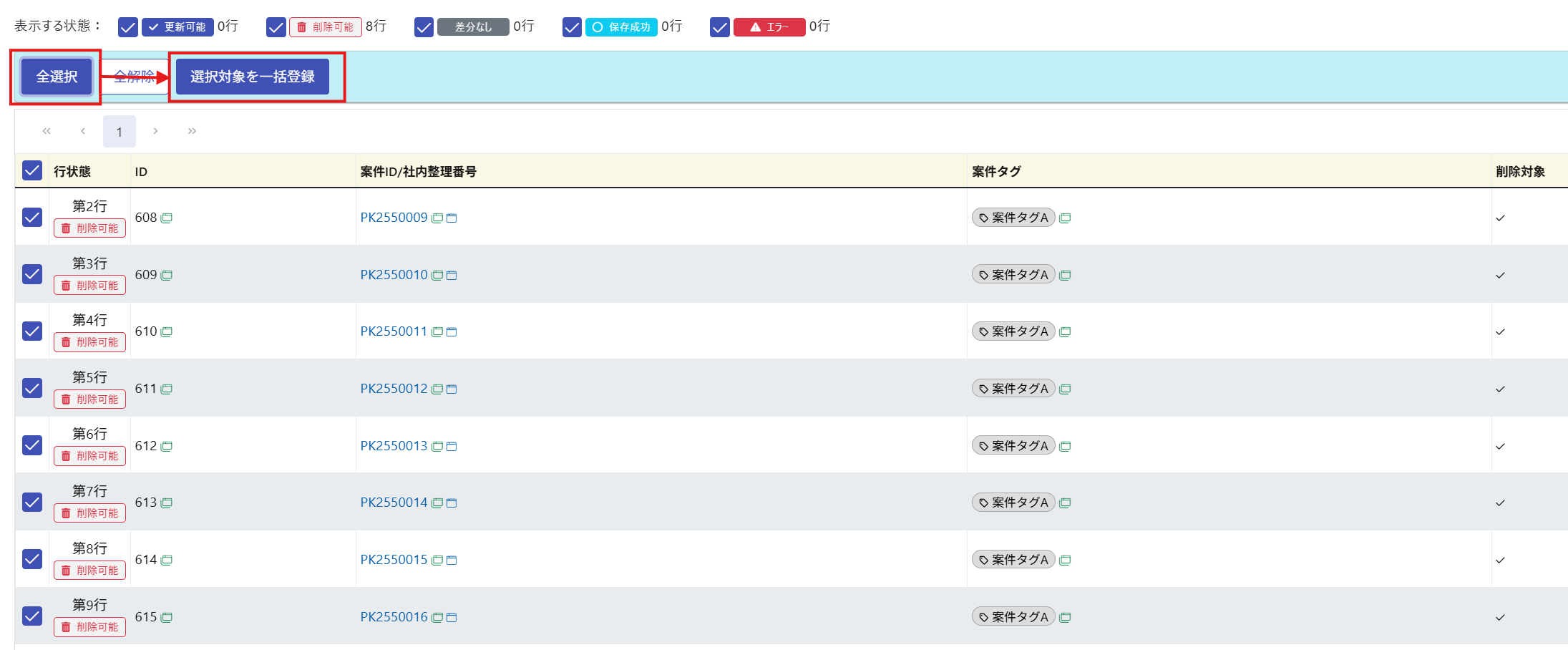Screen dimensions: 1568x650
Task: Click the copy icon next to row 3's 案件タグA
Action: pos(1065,275)
